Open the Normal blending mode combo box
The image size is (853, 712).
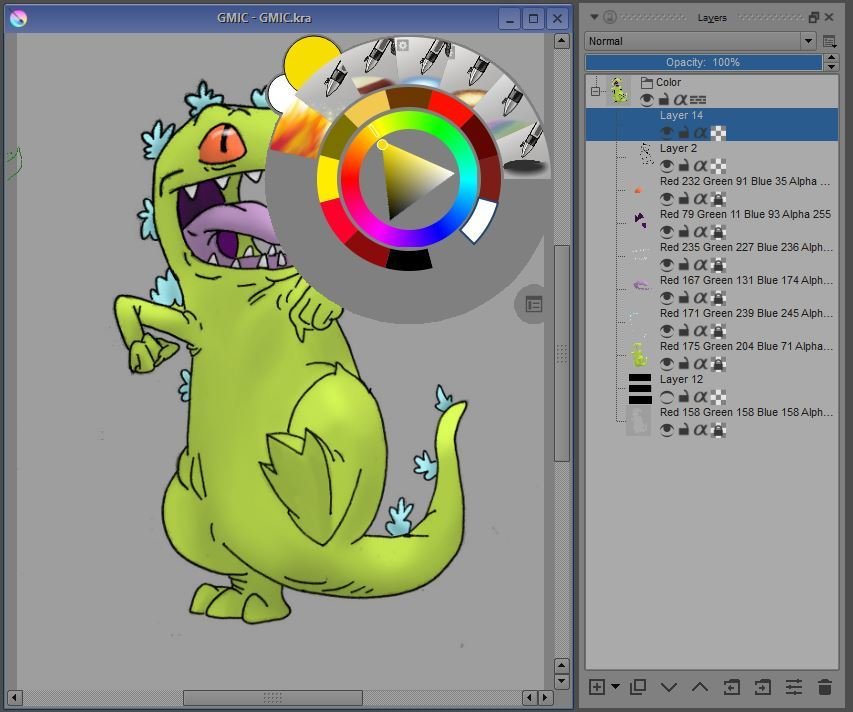click(x=700, y=41)
